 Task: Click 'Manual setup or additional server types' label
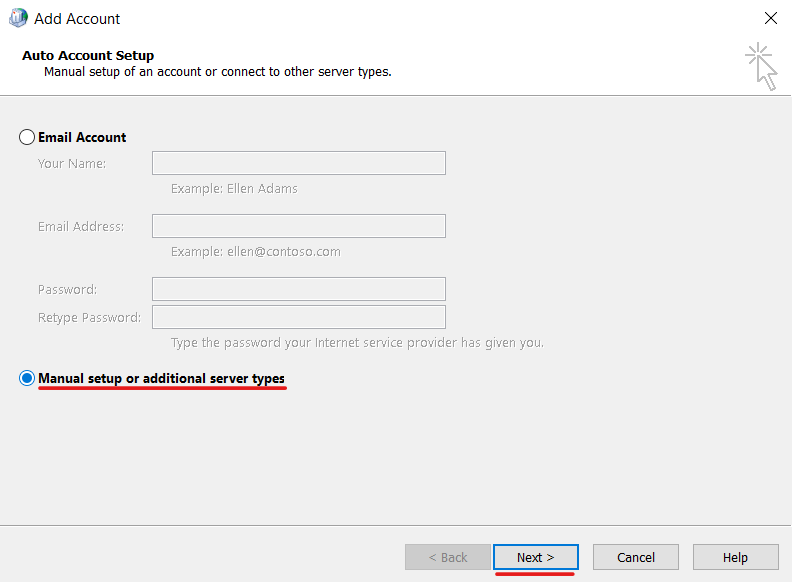coord(161,379)
